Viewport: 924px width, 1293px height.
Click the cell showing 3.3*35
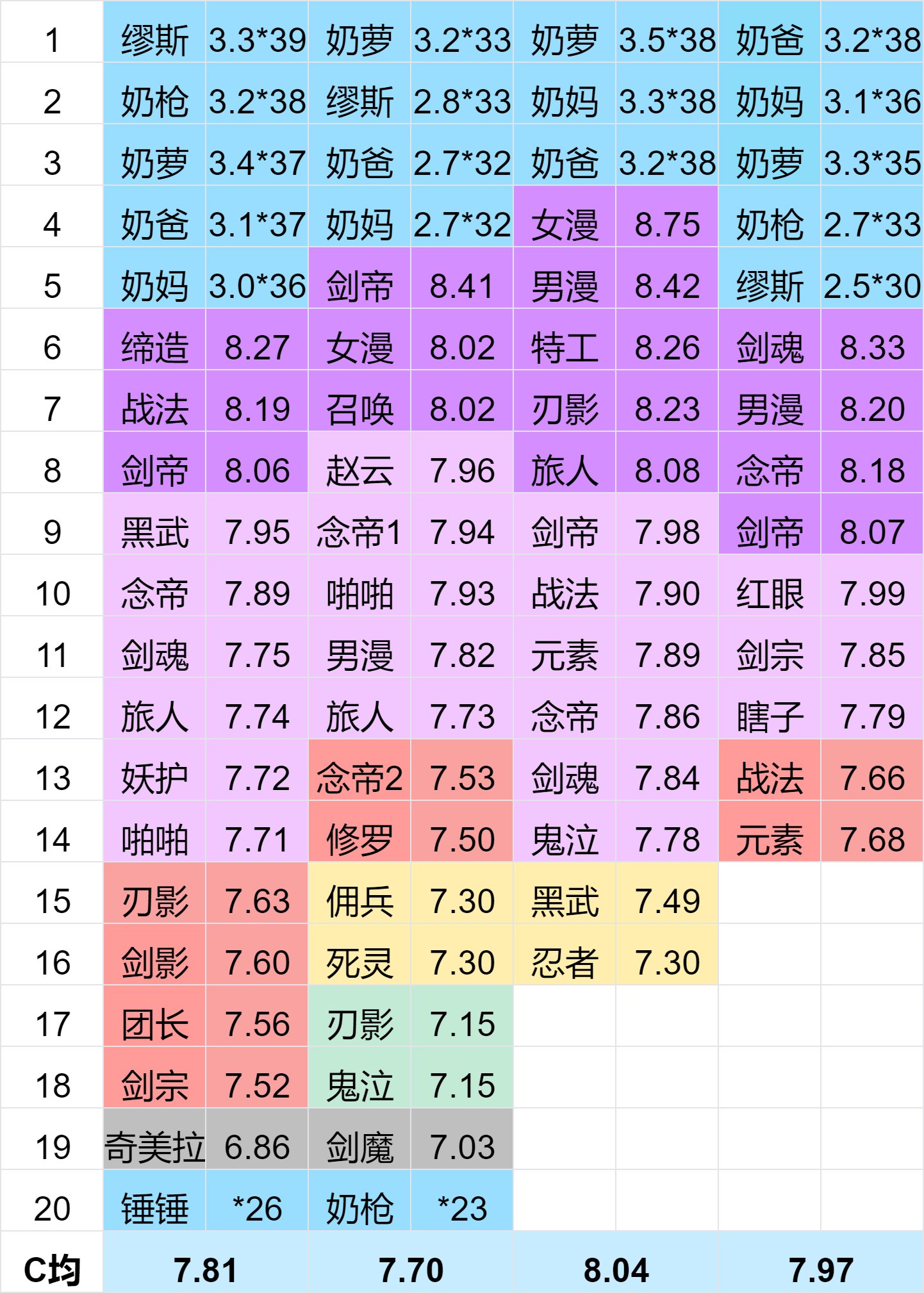872,155
